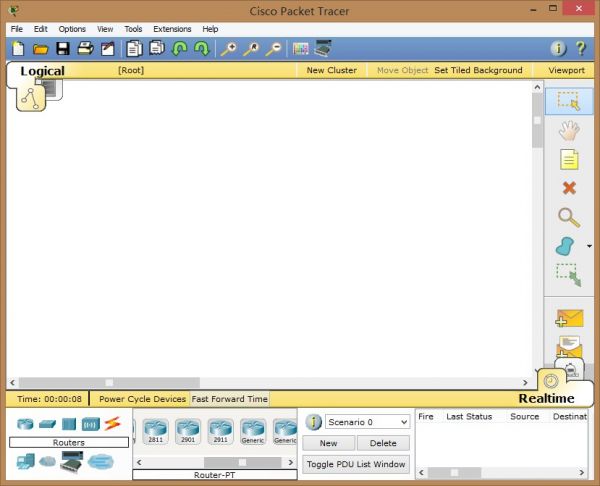The height and width of the screenshot is (486, 600).
Task: Open the Help menu
Action: tap(210, 29)
